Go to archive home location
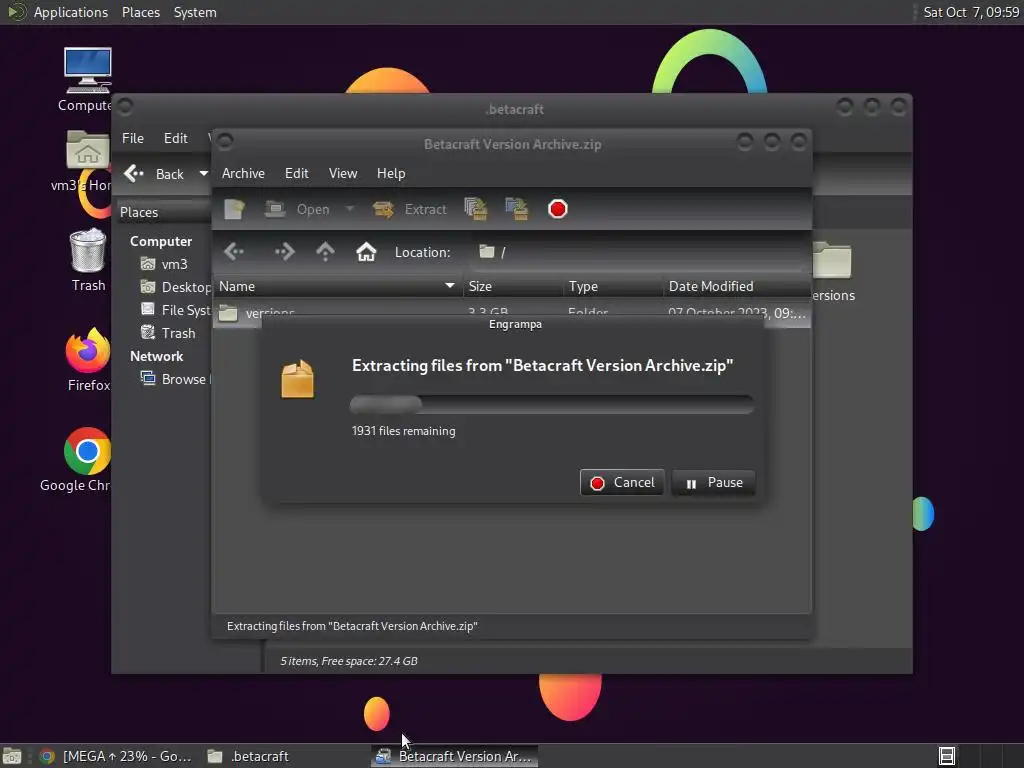This screenshot has width=1024, height=768. (x=366, y=252)
